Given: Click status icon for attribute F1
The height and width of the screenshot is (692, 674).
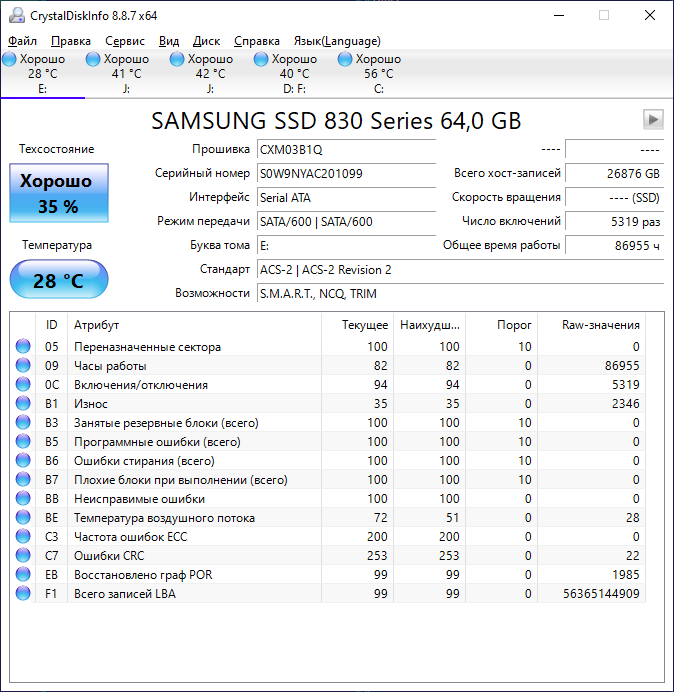Looking at the screenshot, I should coord(23,593).
